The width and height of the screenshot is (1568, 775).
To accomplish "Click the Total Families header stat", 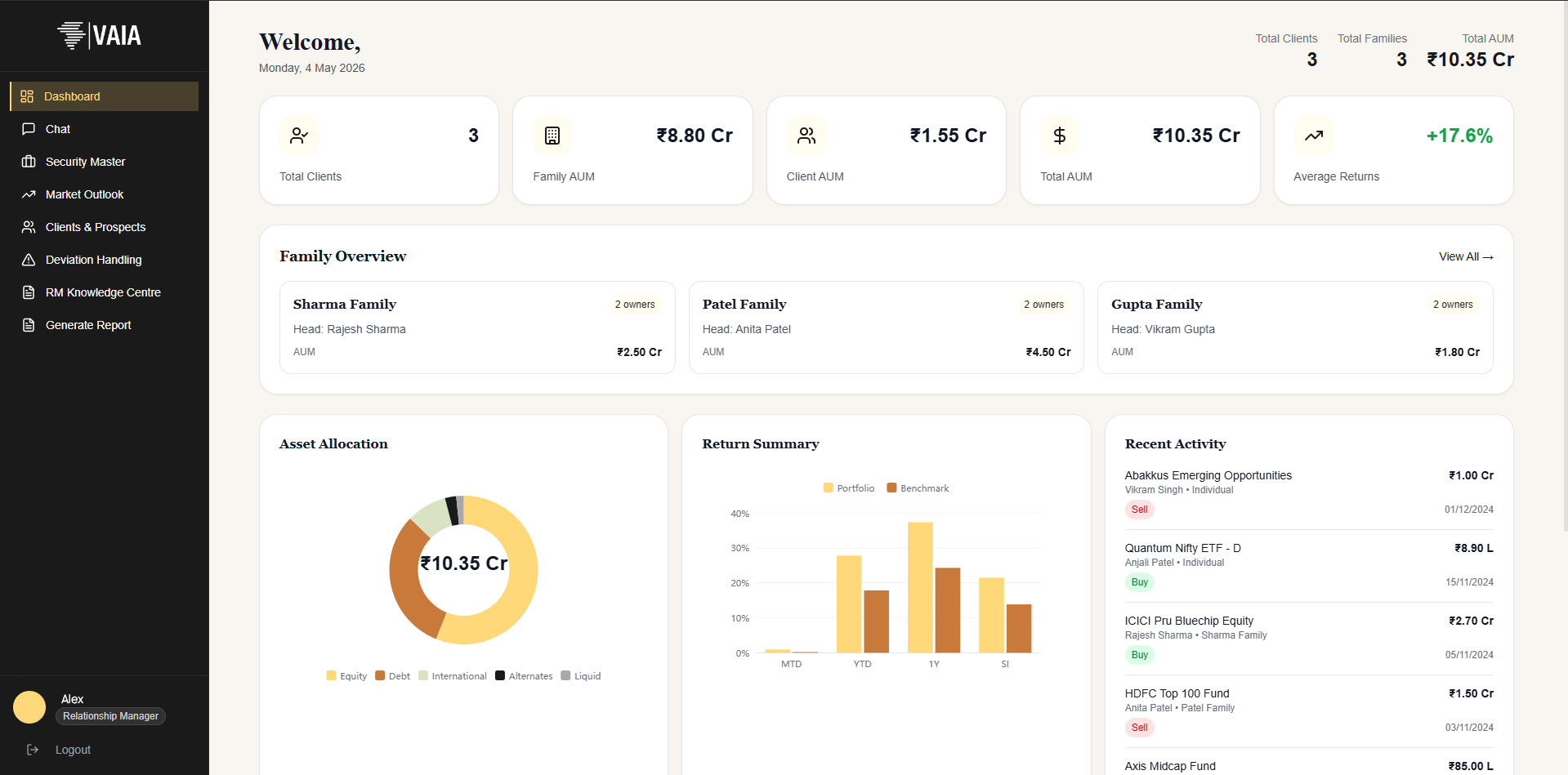I will [x=1372, y=50].
